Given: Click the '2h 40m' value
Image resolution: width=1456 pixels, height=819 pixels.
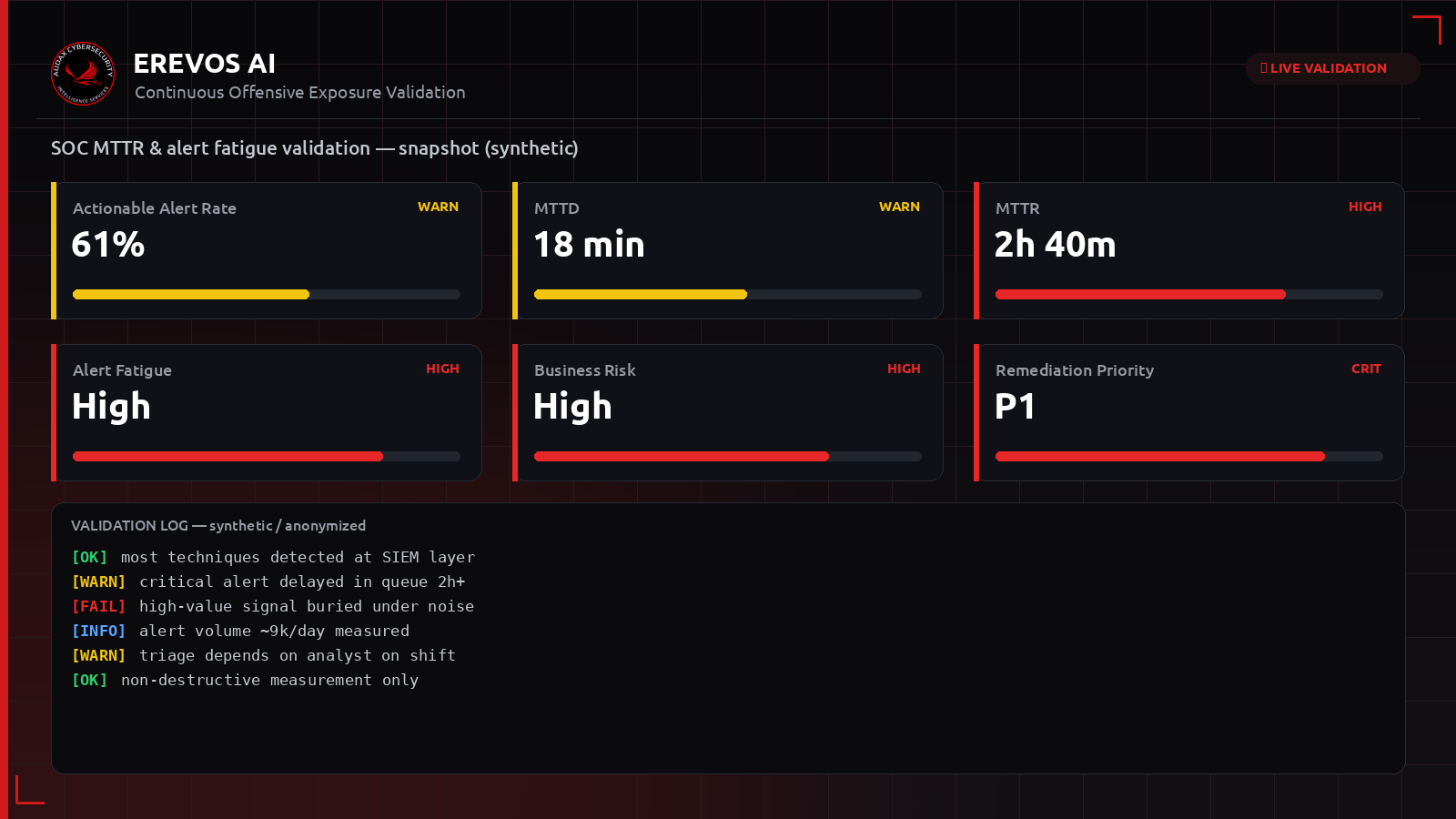Looking at the screenshot, I should pyautogui.click(x=1055, y=244).
